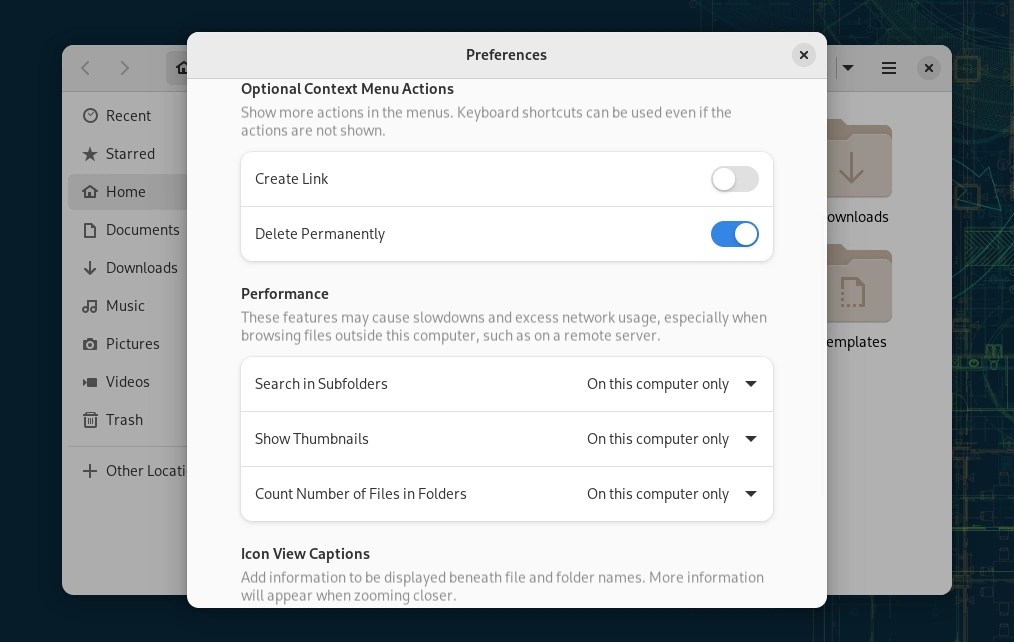Close the Preferences dialog
Screen dimensions: 1014x642
tap(803, 55)
